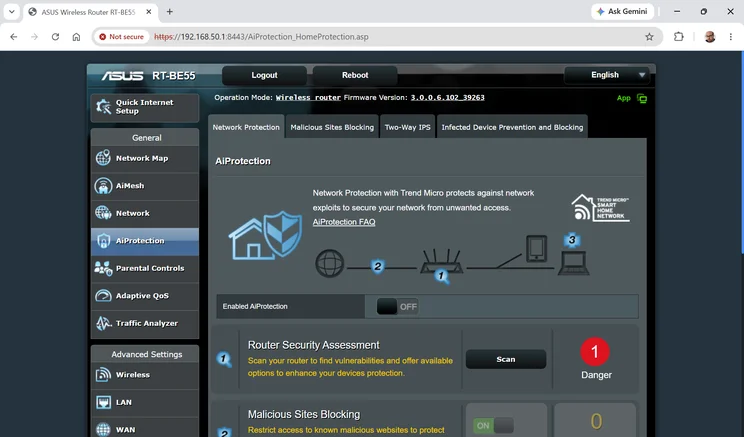Open the Traffic Analyzer icon
The image size is (744, 437).
pos(103,323)
